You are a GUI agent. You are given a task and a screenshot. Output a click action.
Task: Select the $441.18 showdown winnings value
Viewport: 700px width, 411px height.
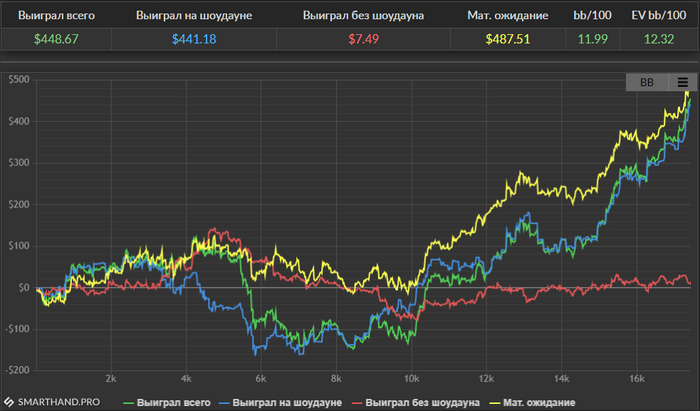click(x=194, y=39)
